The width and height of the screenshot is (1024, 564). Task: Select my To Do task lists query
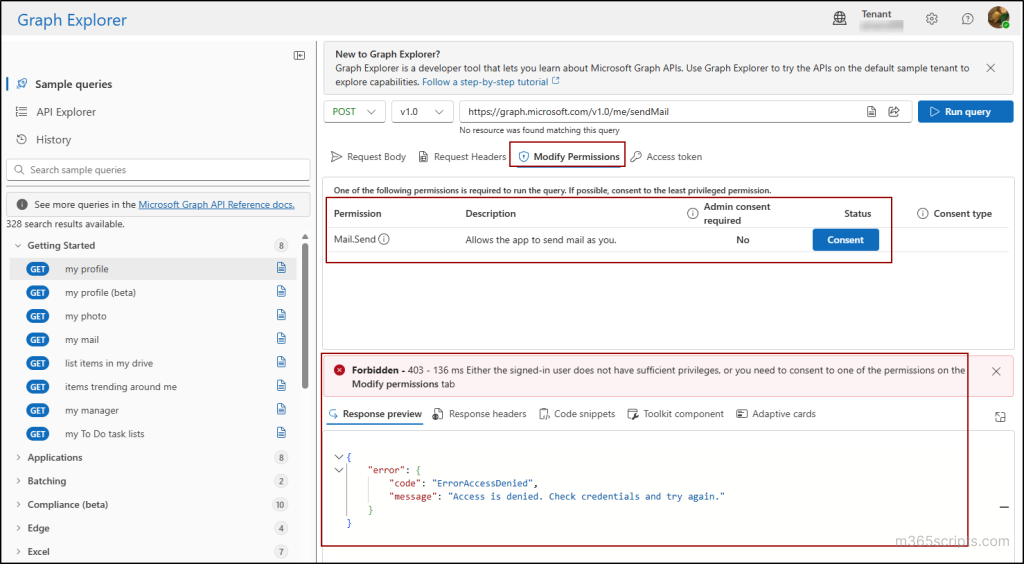point(153,433)
